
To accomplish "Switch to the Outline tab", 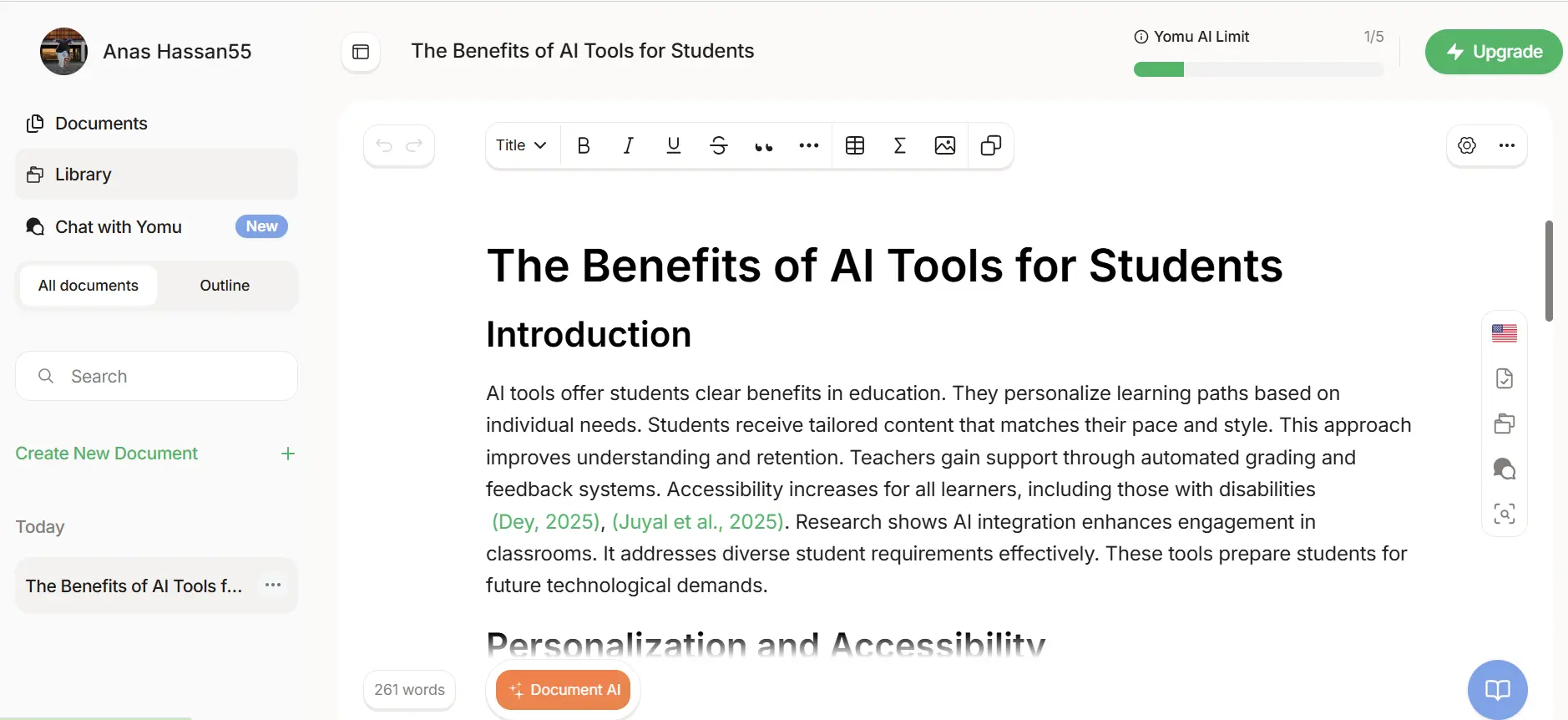I will 225,286.
